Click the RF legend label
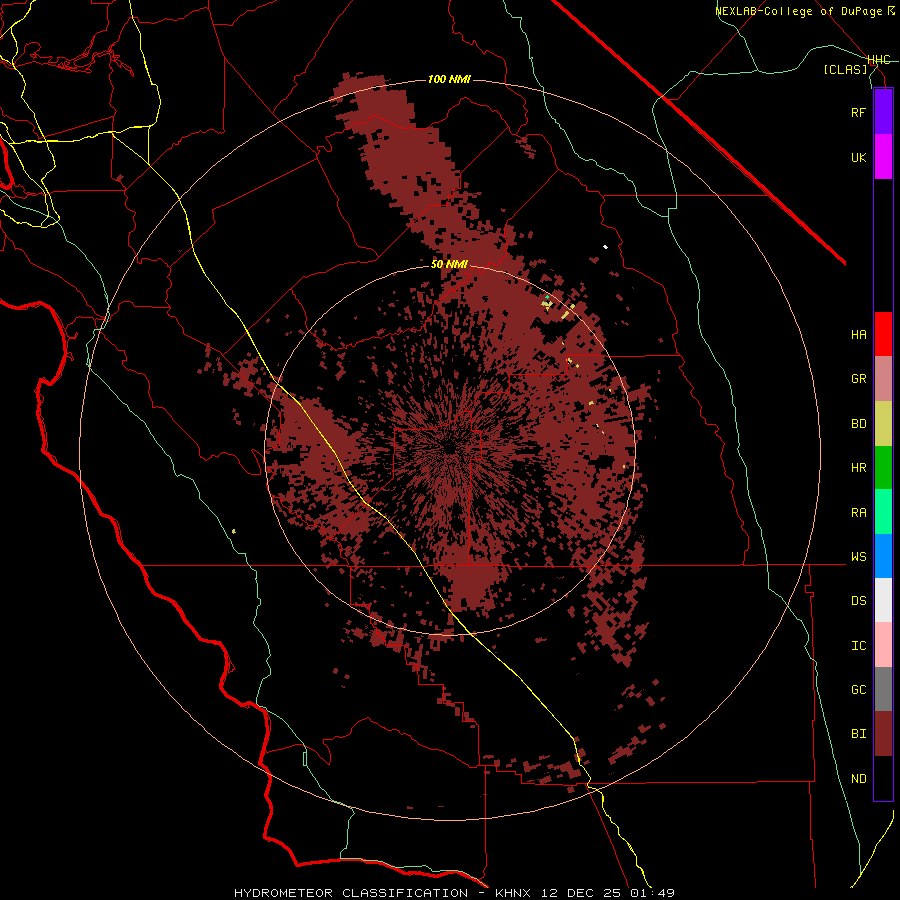Viewport: 900px width, 900px height. click(x=858, y=112)
